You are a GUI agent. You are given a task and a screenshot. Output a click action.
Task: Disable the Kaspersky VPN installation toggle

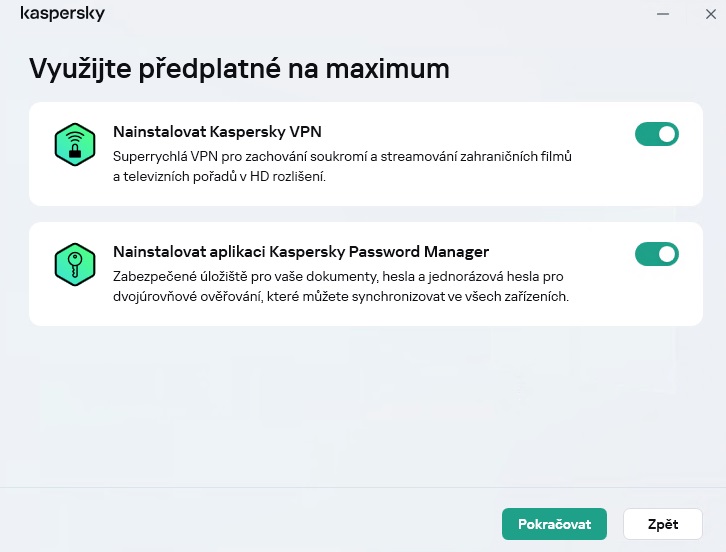coord(657,134)
